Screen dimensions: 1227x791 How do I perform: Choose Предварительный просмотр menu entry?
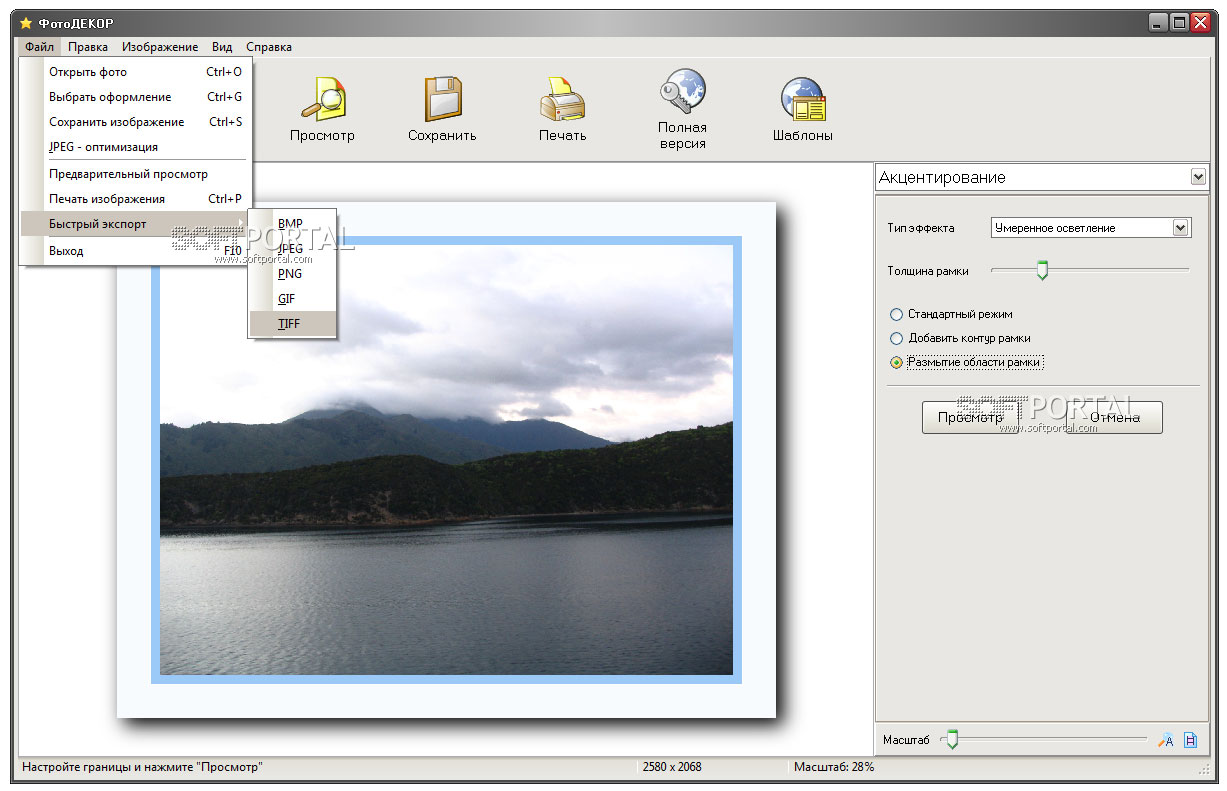pos(135,174)
